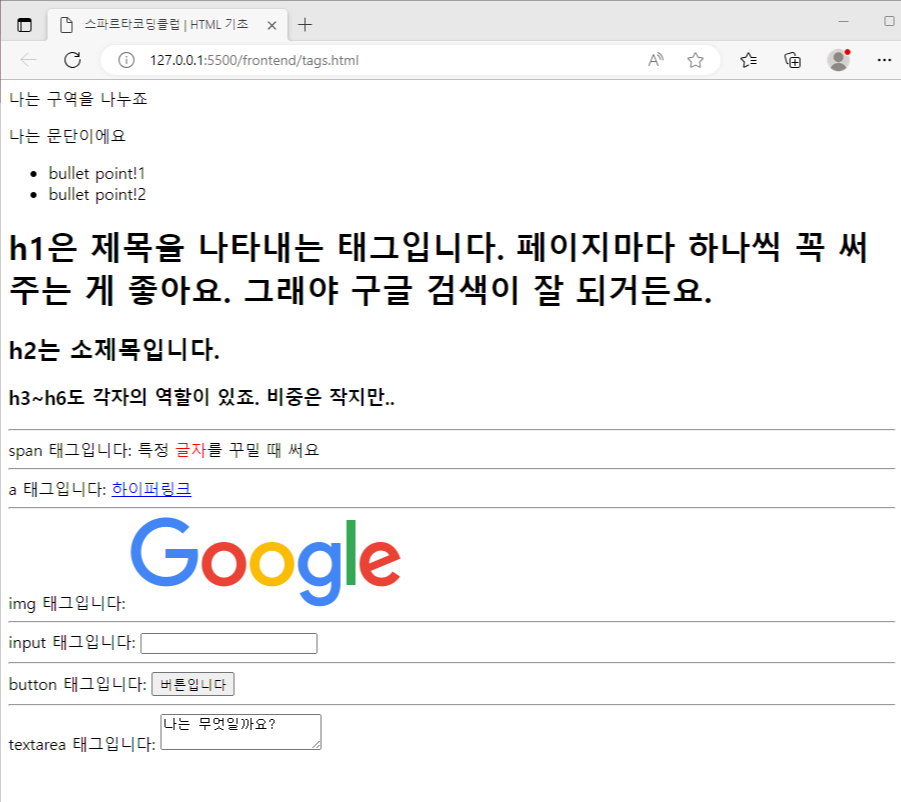Click inside the 나는 무엇일까요? textarea
This screenshot has height=802, width=901.
[241, 732]
